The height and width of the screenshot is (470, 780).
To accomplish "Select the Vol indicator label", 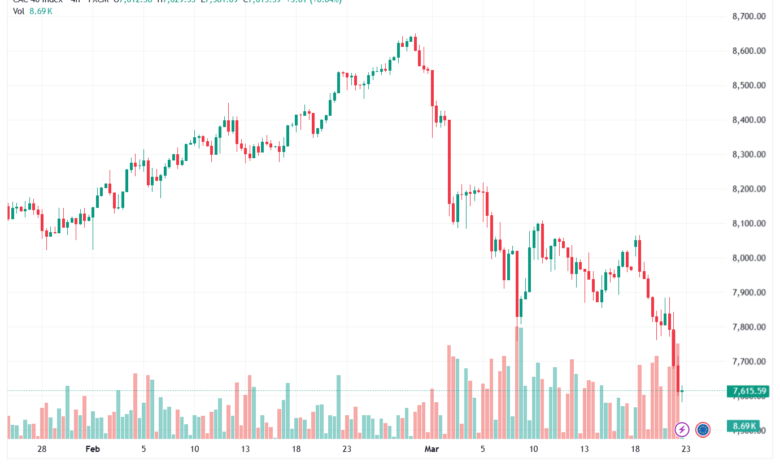I will (18, 11).
